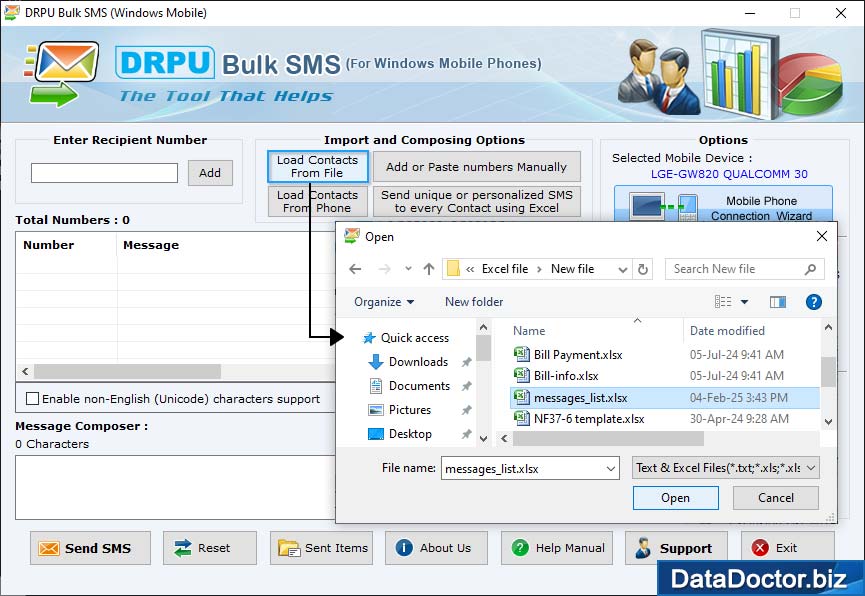Click New folder in dialog toolbar

pyautogui.click(x=474, y=302)
